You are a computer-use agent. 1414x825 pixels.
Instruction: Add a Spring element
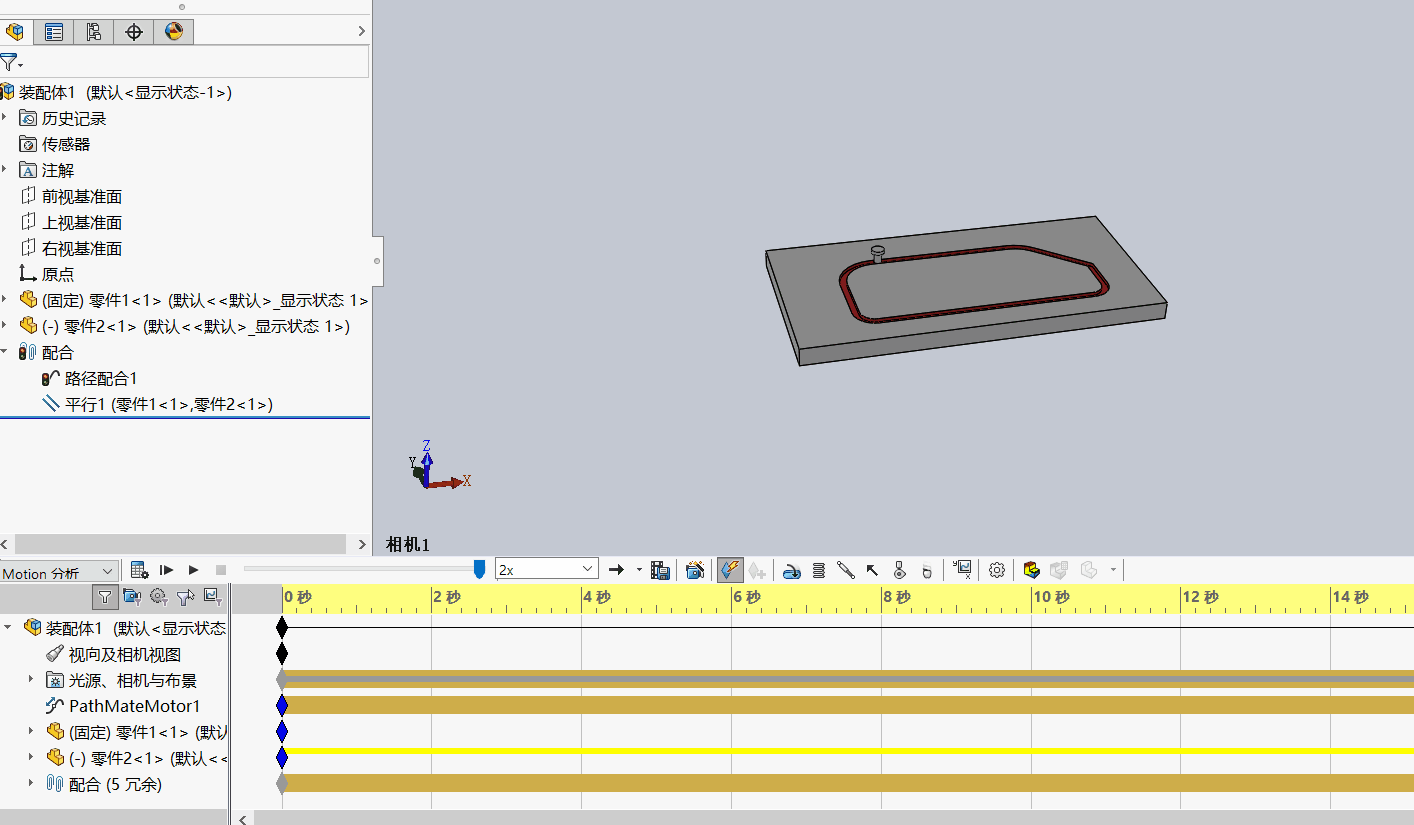(819, 570)
